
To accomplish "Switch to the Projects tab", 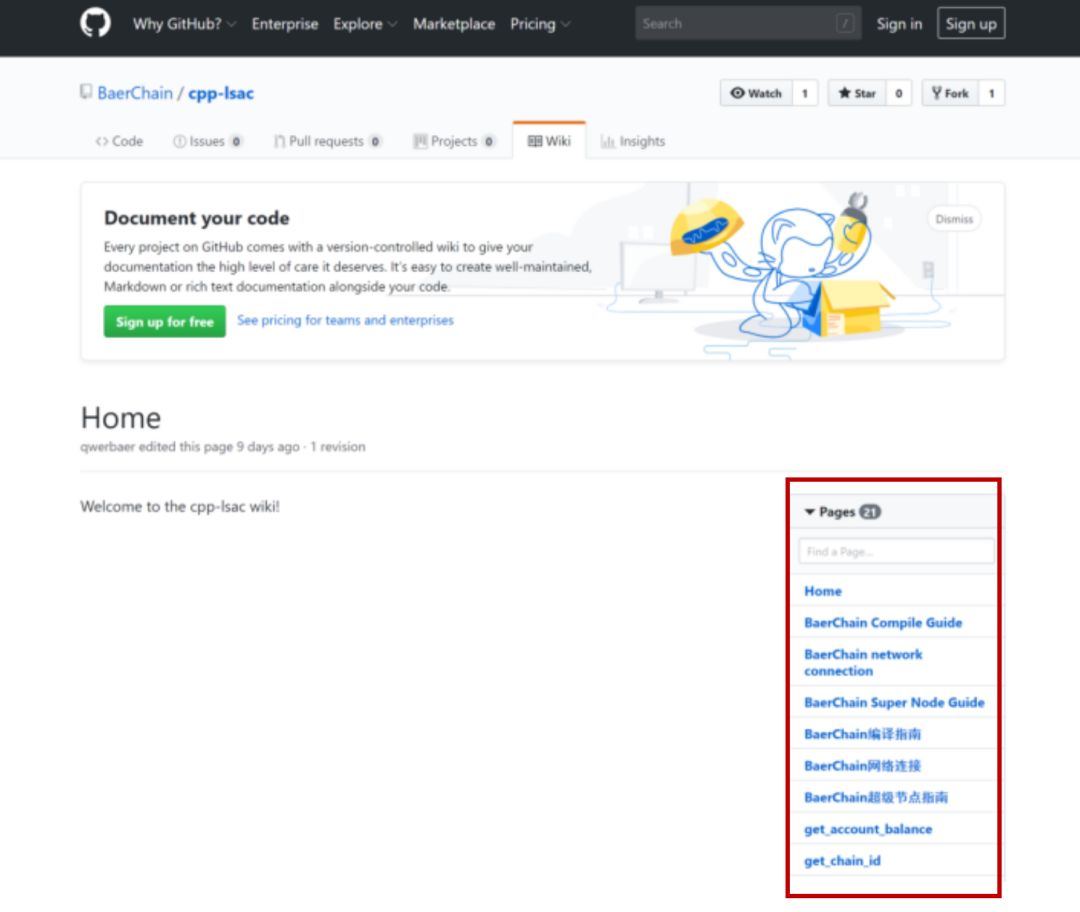I will point(453,141).
